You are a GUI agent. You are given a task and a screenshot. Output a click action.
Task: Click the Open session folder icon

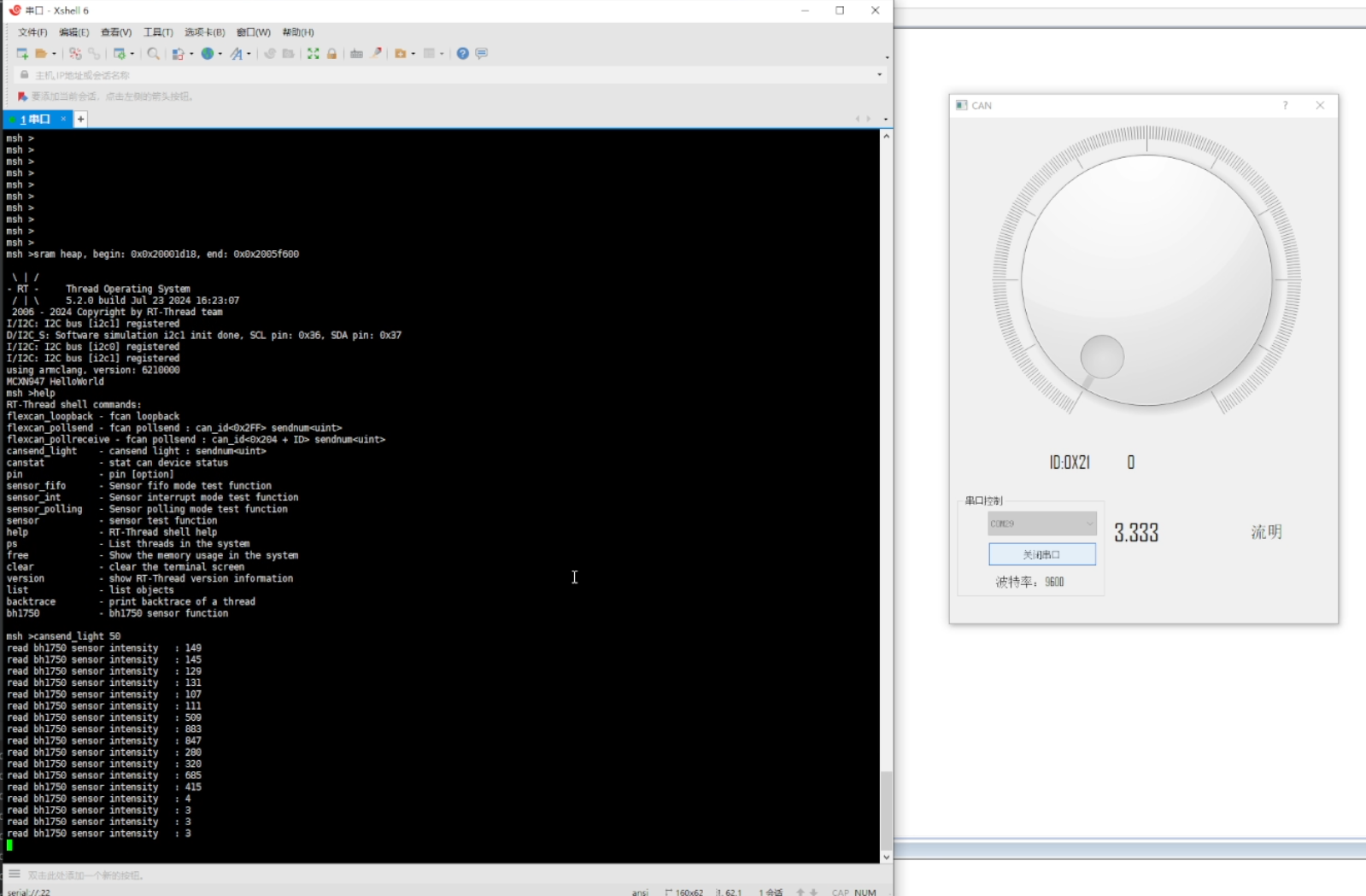(x=40, y=54)
